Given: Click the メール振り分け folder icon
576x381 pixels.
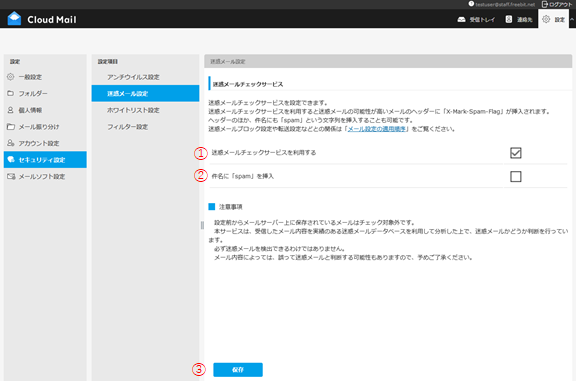Looking at the screenshot, I should 11,126.
